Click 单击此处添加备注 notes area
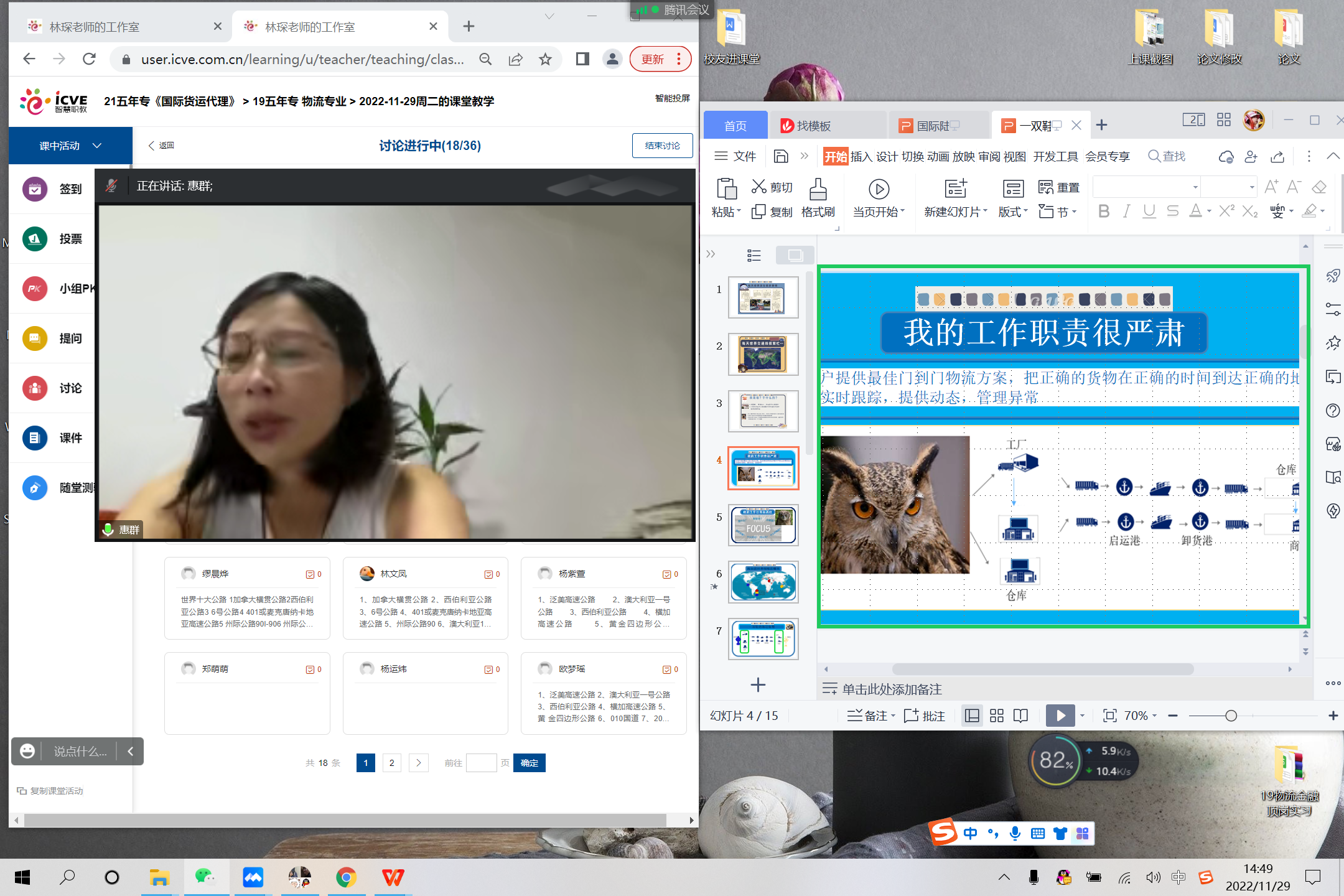This screenshot has height=896, width=1344. click(892, 689)
